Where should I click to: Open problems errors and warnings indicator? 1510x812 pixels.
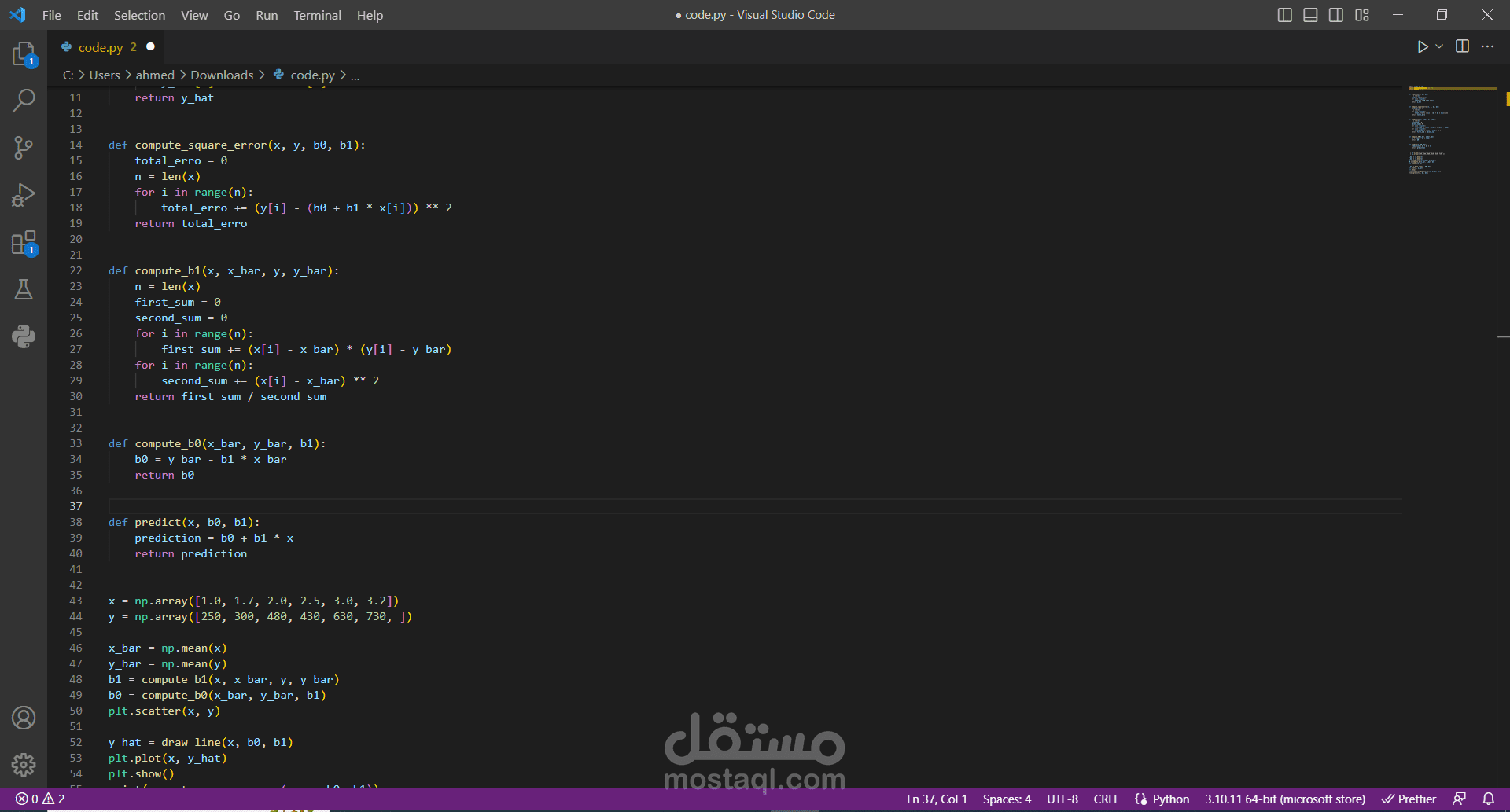coord(40,799)
